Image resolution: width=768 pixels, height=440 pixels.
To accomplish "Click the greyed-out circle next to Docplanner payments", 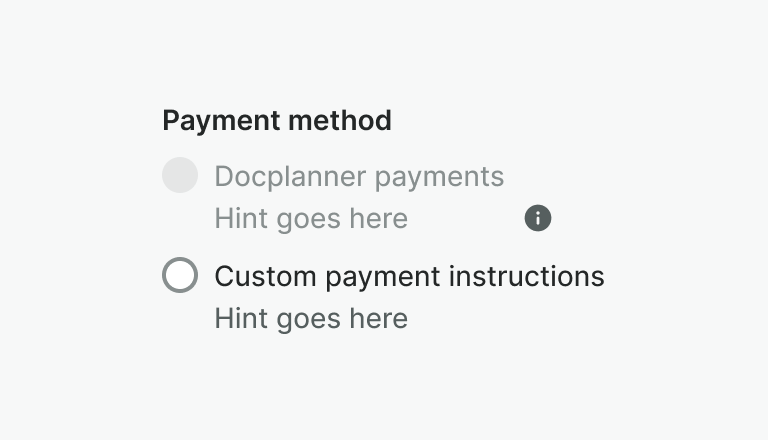I will click(x=180, y=176).
